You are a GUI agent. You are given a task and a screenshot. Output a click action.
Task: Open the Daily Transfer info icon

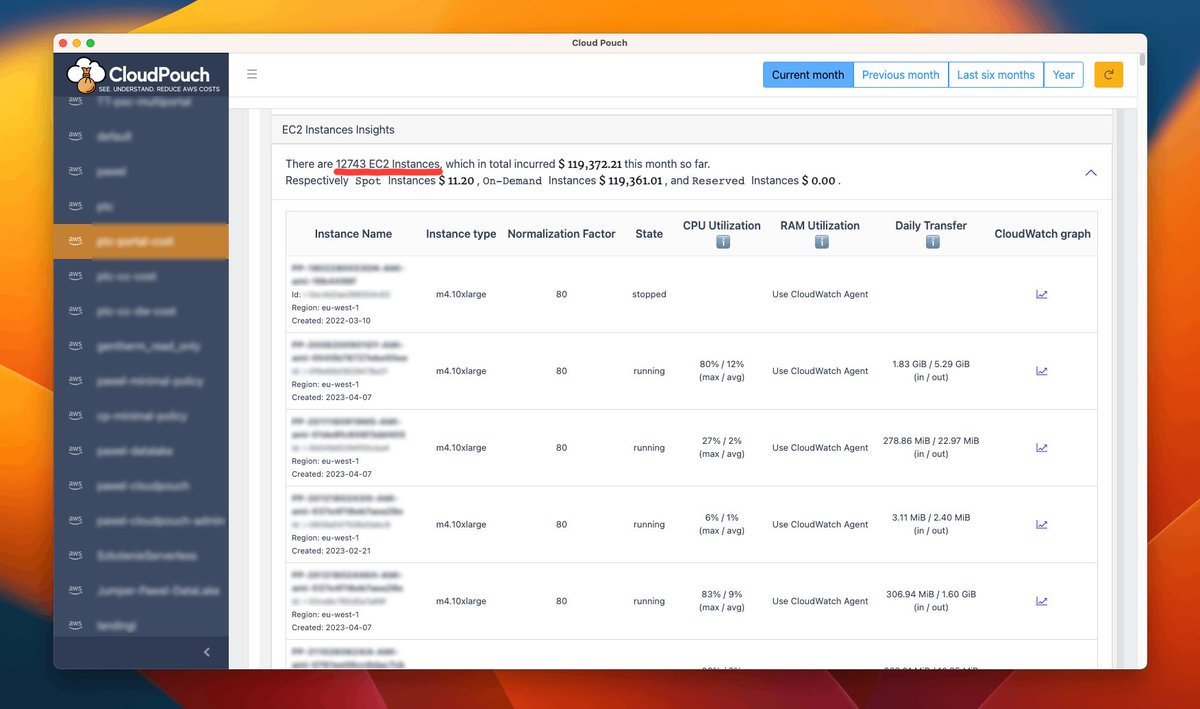[x=931, y=242]
